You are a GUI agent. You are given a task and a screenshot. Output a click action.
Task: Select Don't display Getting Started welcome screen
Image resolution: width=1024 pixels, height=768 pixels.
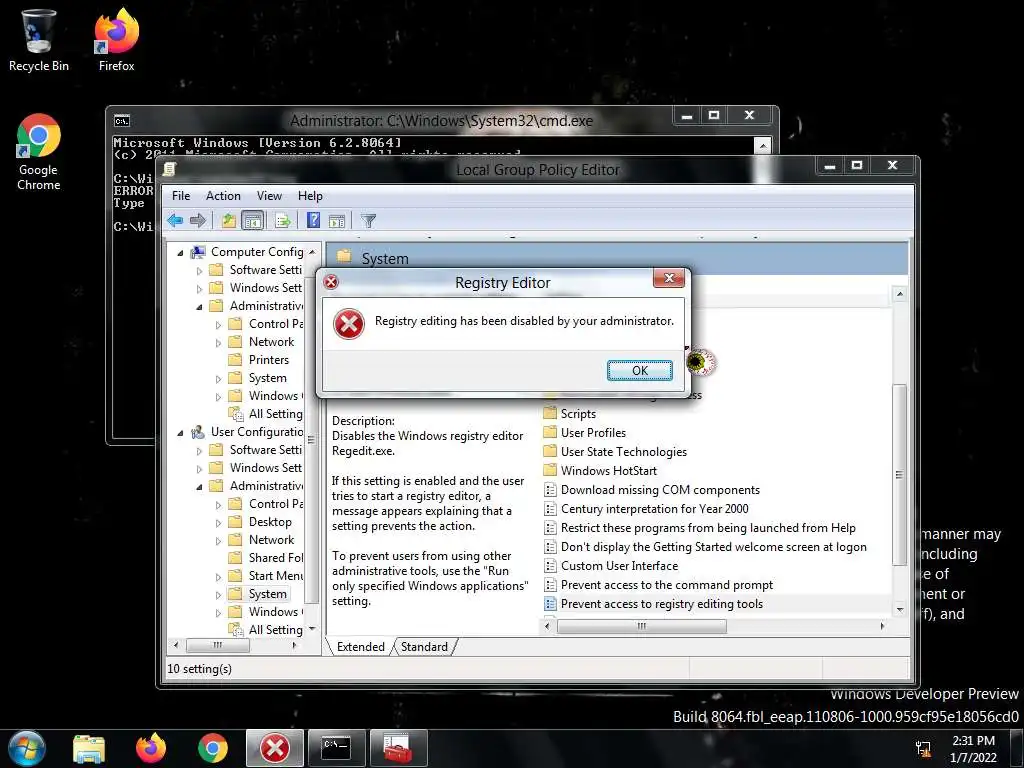(714, 547)
